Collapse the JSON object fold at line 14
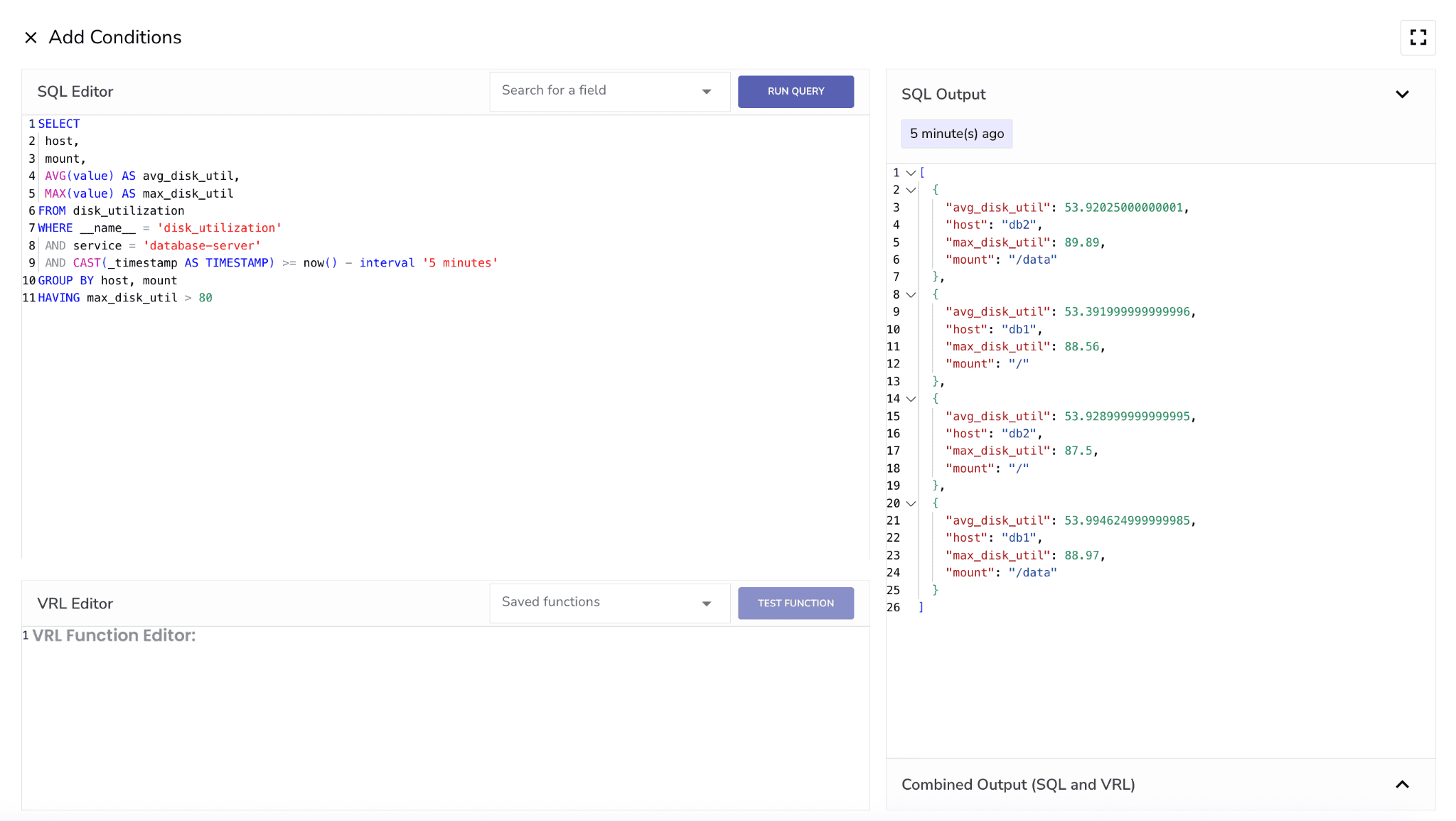 click(911, 399)
